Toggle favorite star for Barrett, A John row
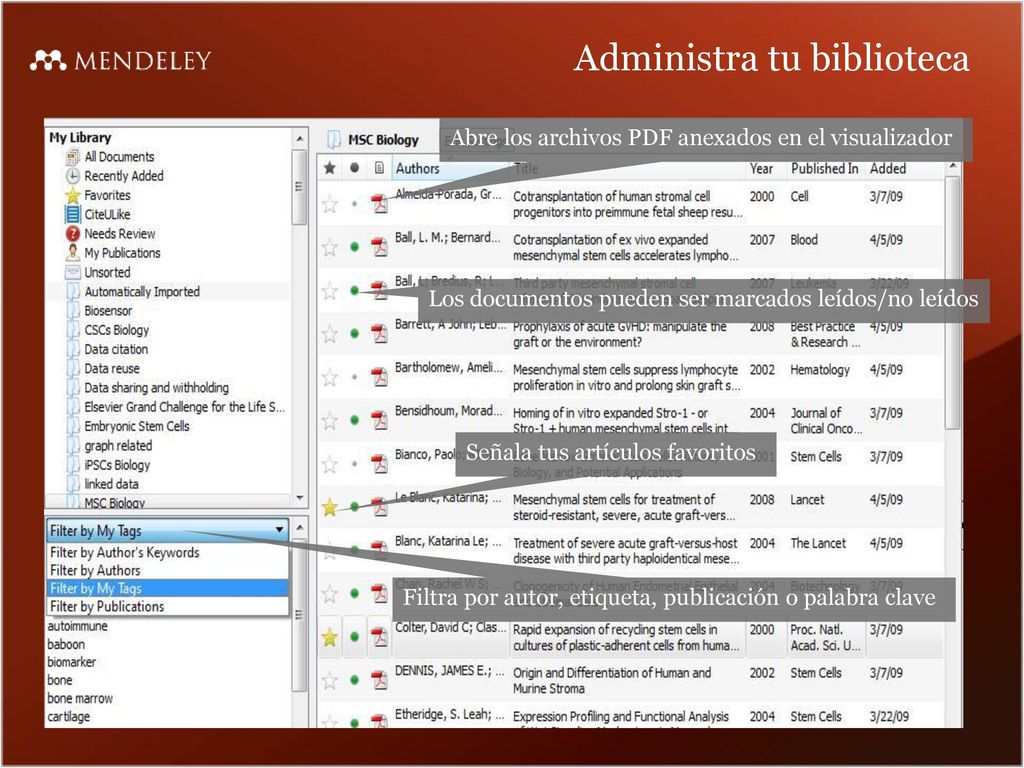Screen dimensions: 1024x768 [x=330, y=334]
